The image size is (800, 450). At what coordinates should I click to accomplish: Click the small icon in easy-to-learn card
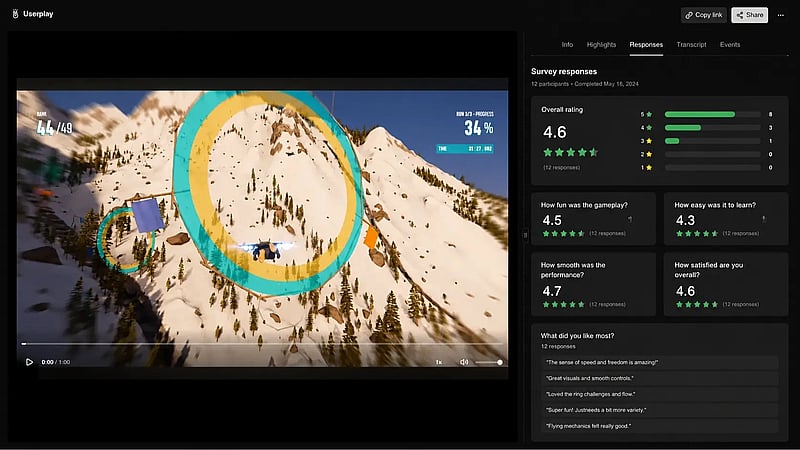[764, 219]
